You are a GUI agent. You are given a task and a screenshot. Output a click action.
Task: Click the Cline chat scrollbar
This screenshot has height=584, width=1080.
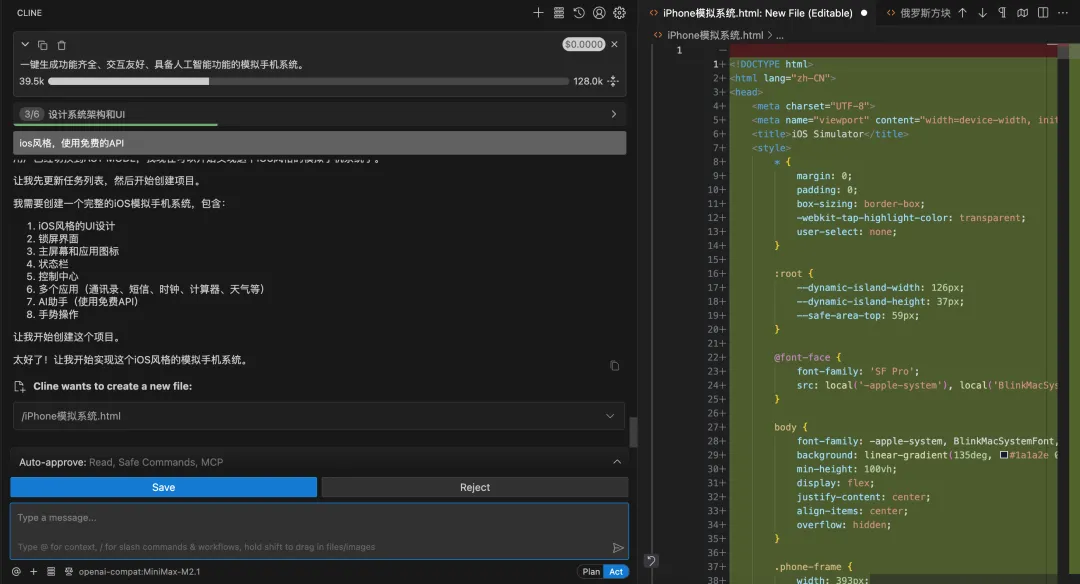click(633, 432)
